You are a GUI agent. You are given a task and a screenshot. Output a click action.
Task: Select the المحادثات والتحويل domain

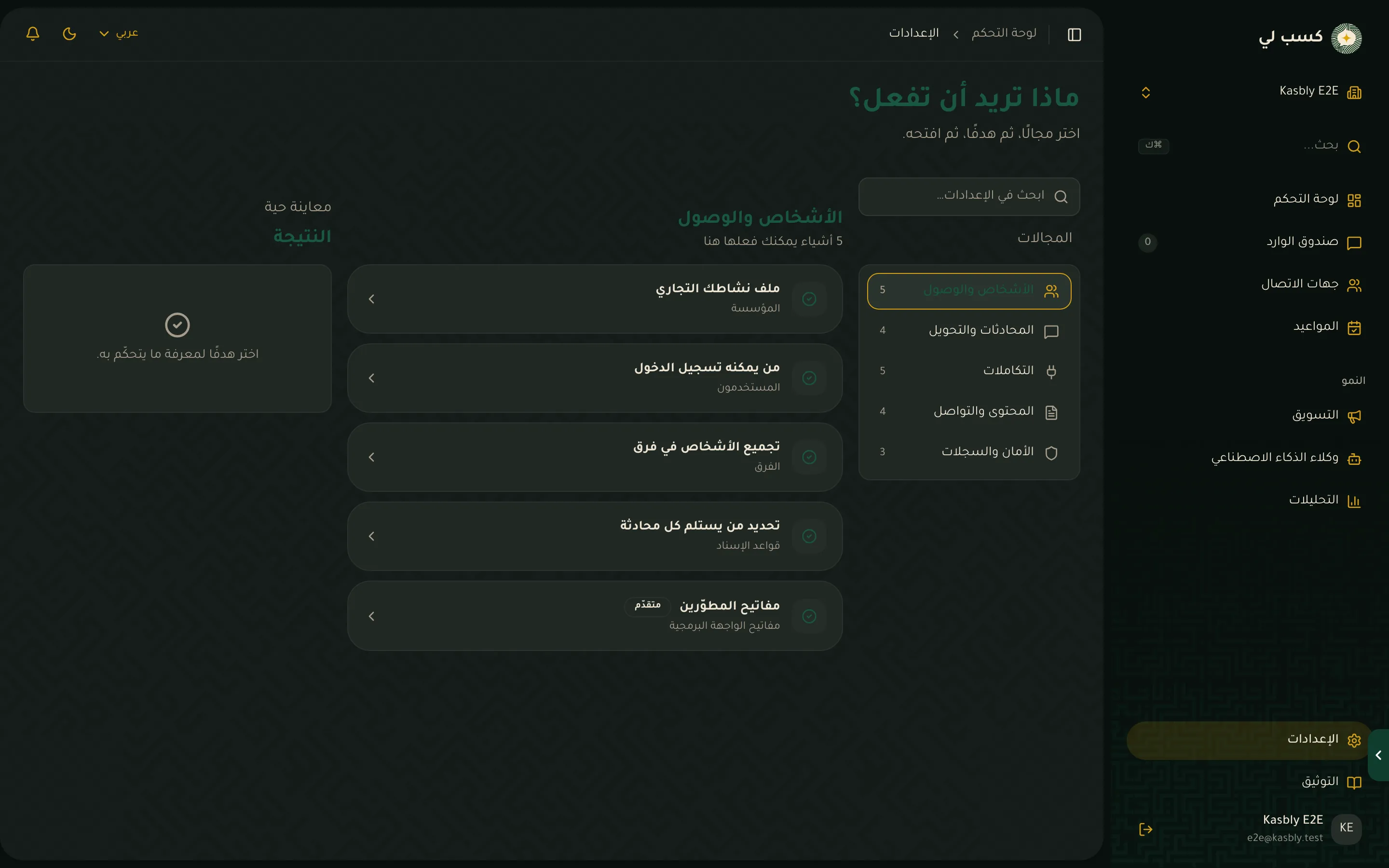[969, 331]
